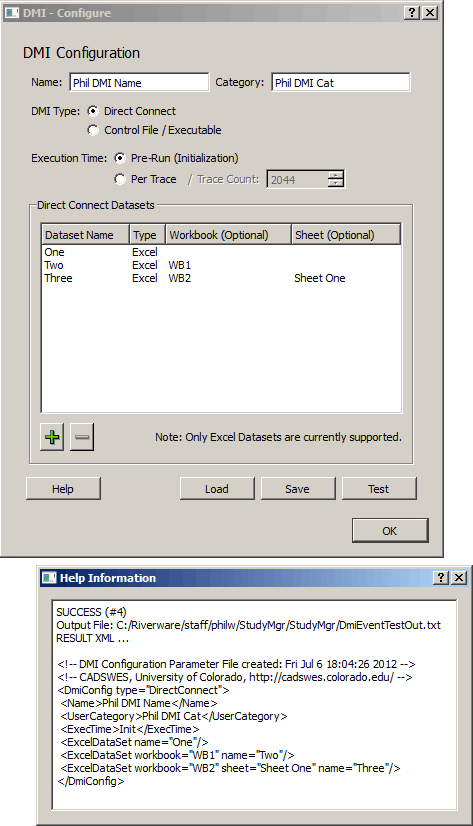This screenshot has width=473, height=826.
Task: Sort by the Dataset Name column header
Action: click(x=86, y=235)
